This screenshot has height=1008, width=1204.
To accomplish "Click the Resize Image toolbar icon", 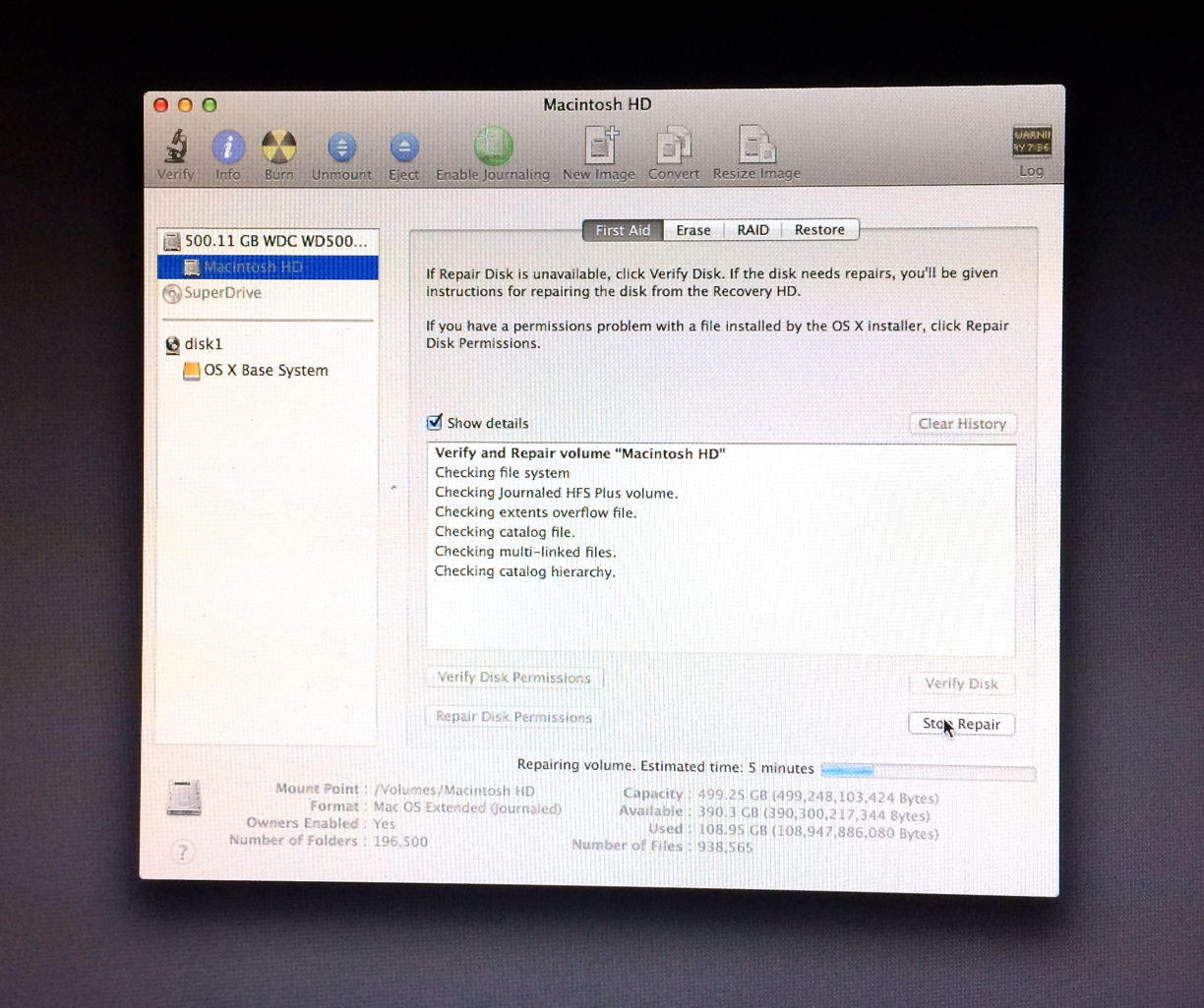I will (756, 146).
